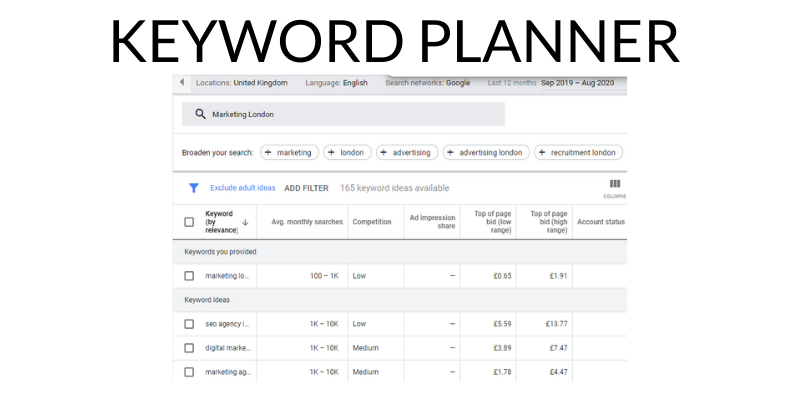Click the 'marketing lo...' keyword

[x=228, y=276]
